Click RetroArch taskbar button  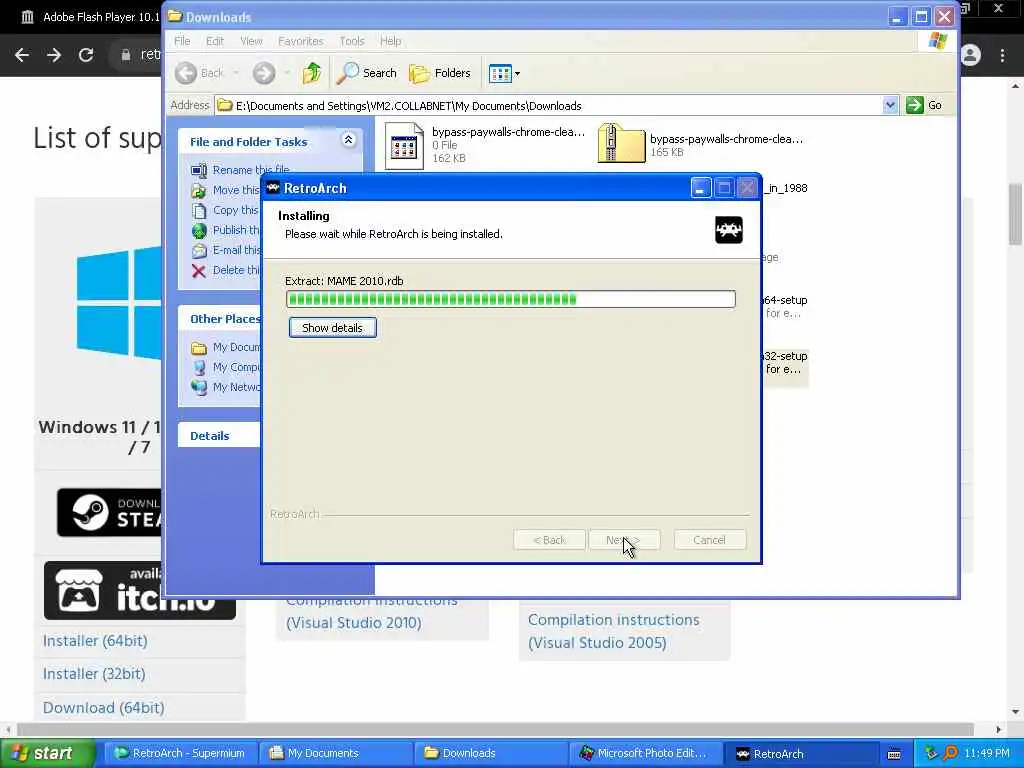point(801,754)
